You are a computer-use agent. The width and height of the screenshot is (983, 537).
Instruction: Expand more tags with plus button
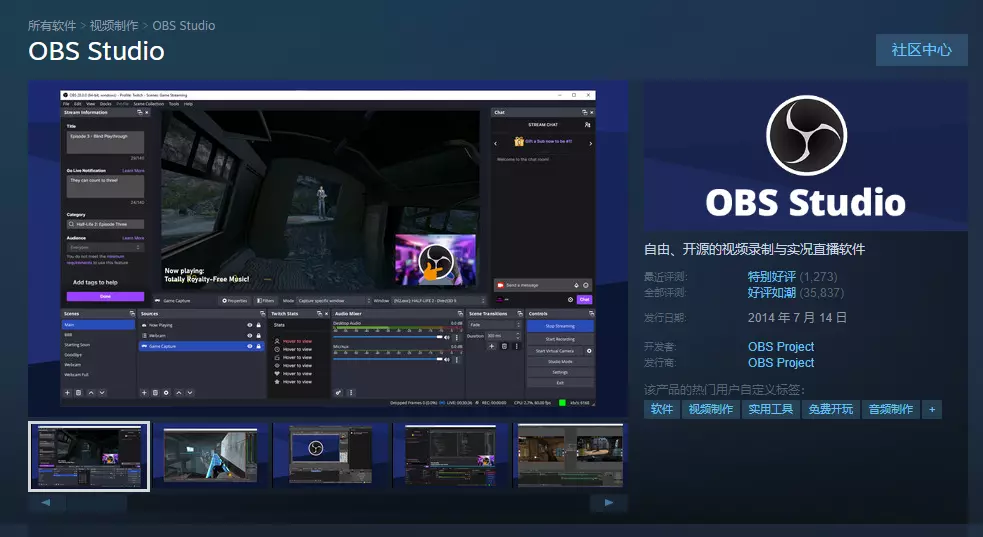tap(932, 409)
